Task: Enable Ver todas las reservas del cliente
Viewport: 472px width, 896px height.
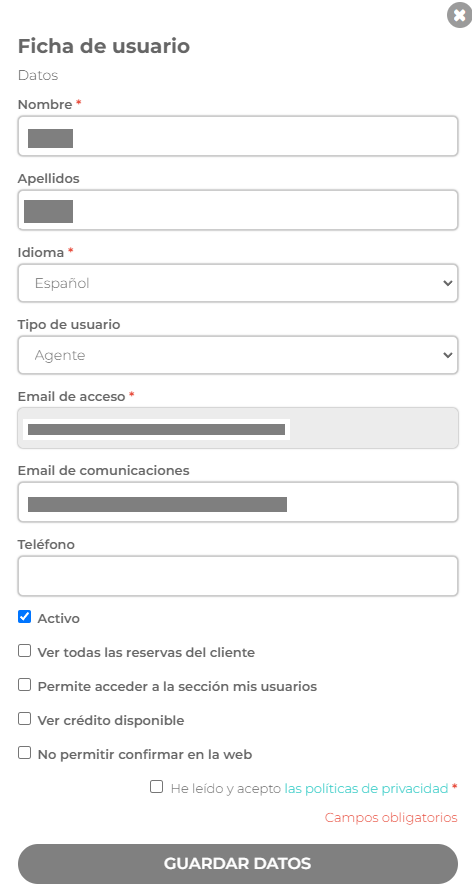Action: click(25, 650)
